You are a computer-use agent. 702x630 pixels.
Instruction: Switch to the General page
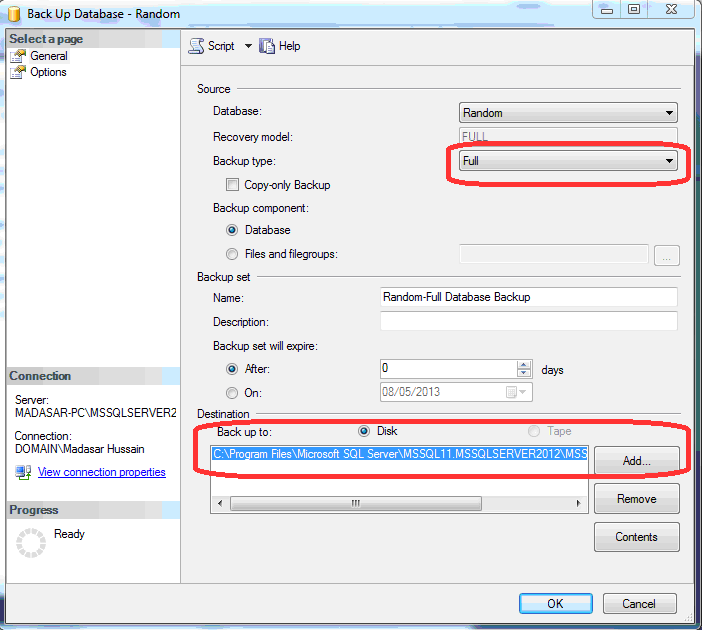[49, 57]
